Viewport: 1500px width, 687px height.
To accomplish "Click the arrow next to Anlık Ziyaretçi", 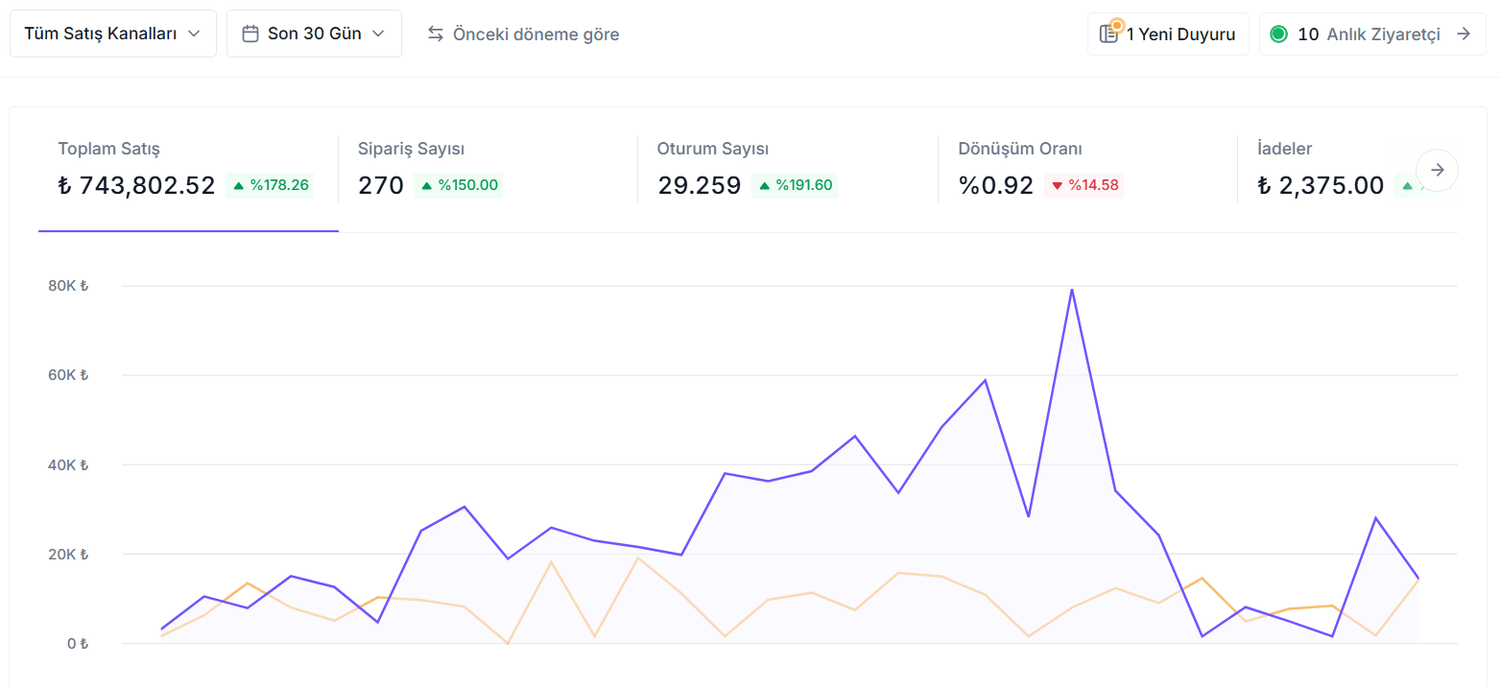I will (1464, 34).
